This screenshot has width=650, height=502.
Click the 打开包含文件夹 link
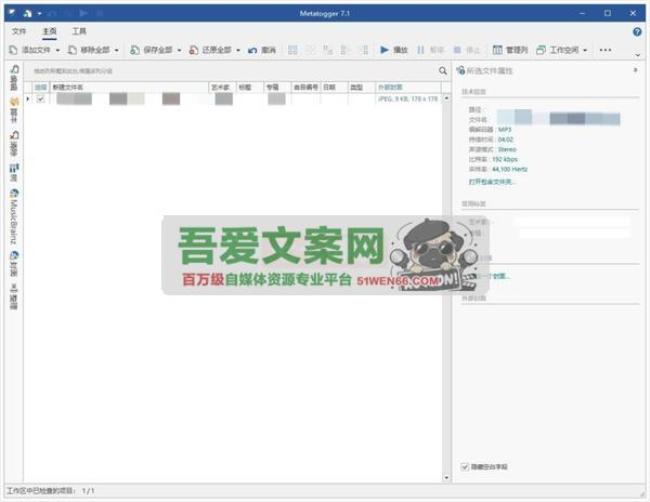click(x=492, y=182)
